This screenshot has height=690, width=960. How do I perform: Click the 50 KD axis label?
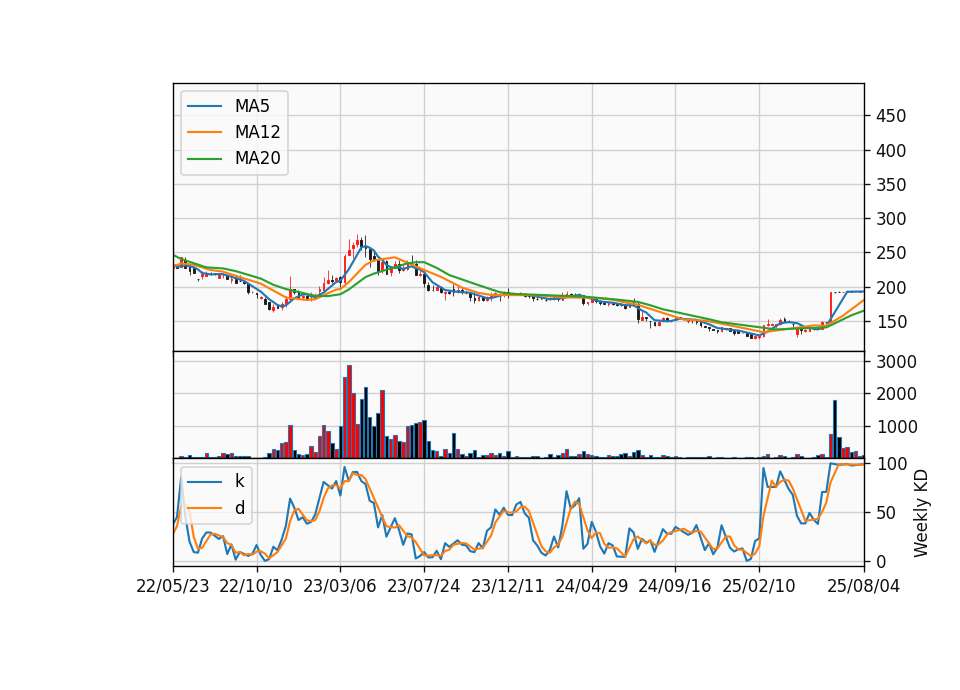886,512
